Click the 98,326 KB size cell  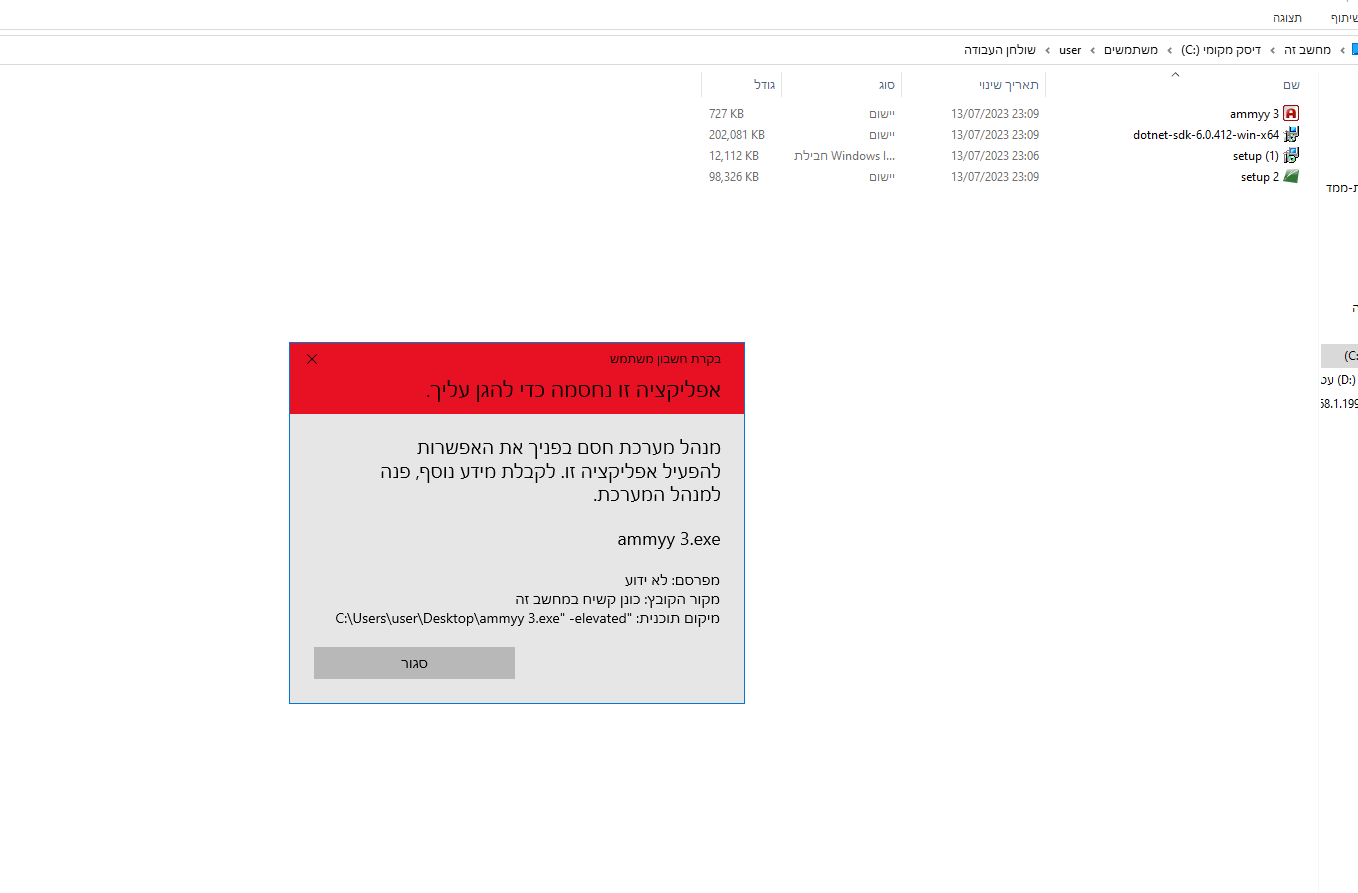pyautogui.click(x=734, y=177)
